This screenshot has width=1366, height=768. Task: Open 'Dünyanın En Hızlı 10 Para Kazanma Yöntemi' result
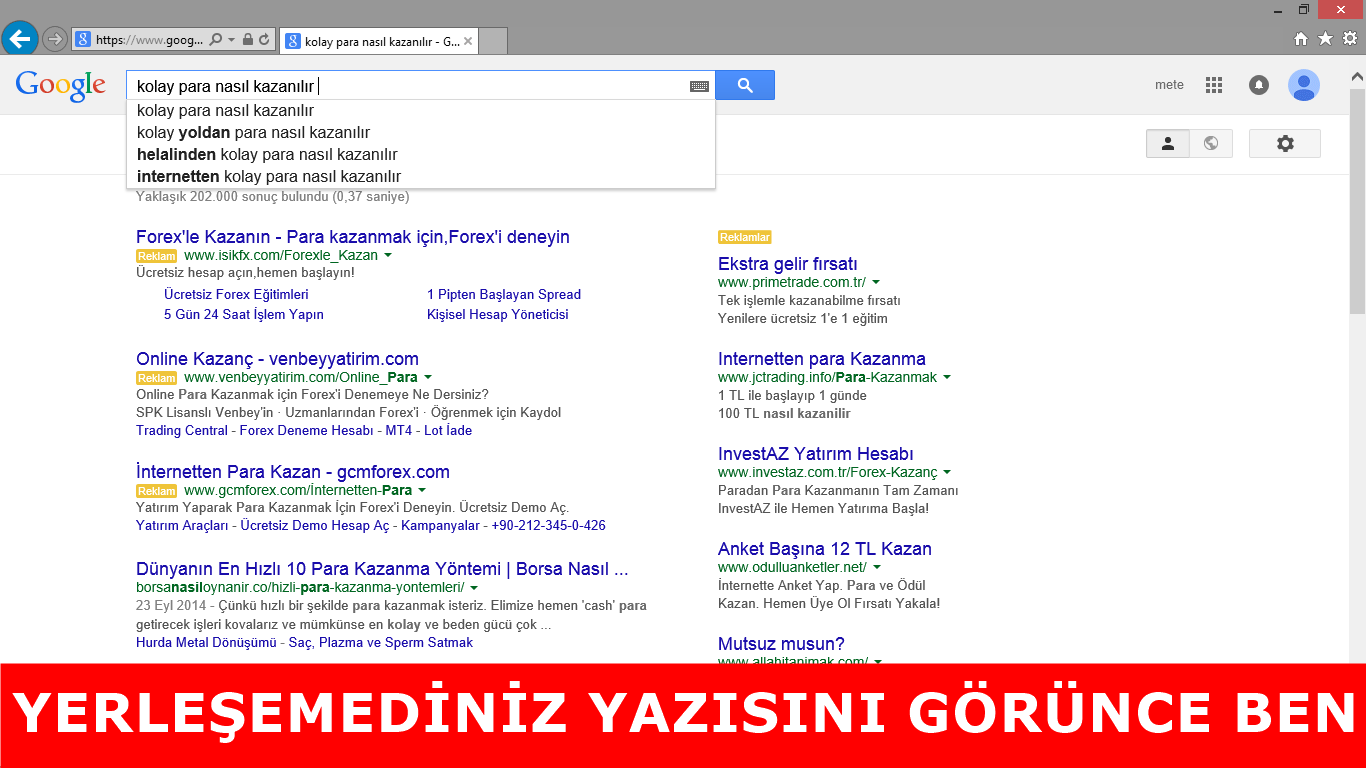click(382, 569)
